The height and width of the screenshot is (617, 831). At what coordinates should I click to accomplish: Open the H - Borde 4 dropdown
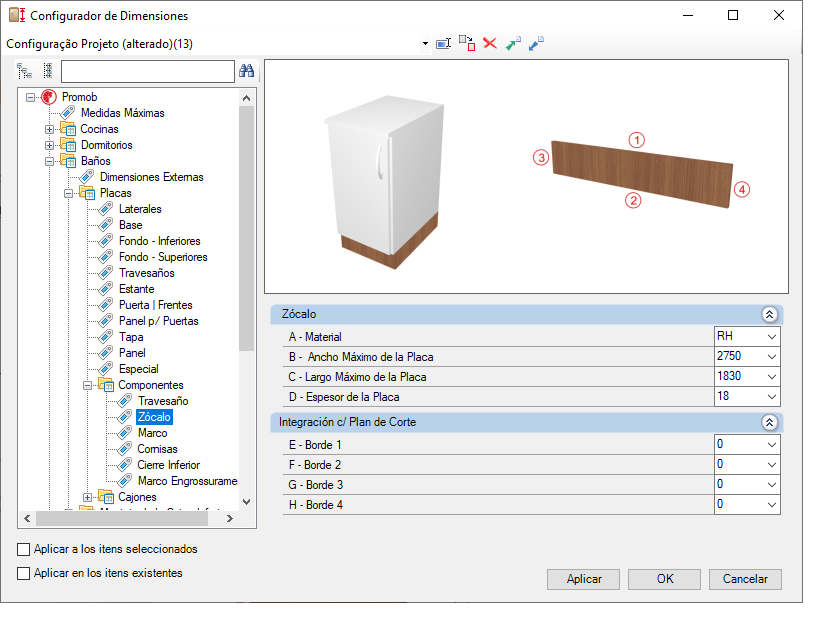click(x=772, y=505)
